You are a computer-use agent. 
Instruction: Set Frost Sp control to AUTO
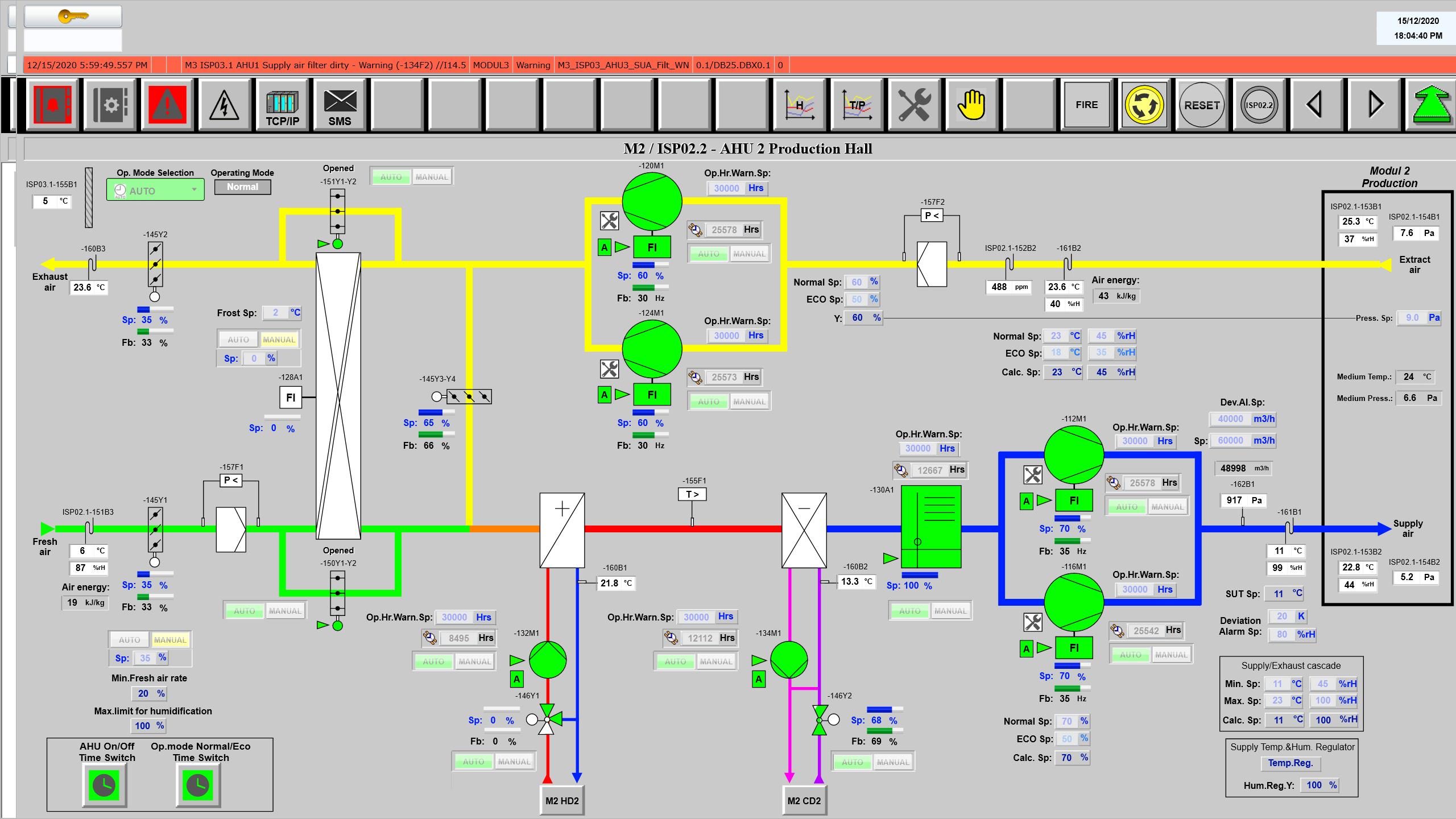(238, 340)
